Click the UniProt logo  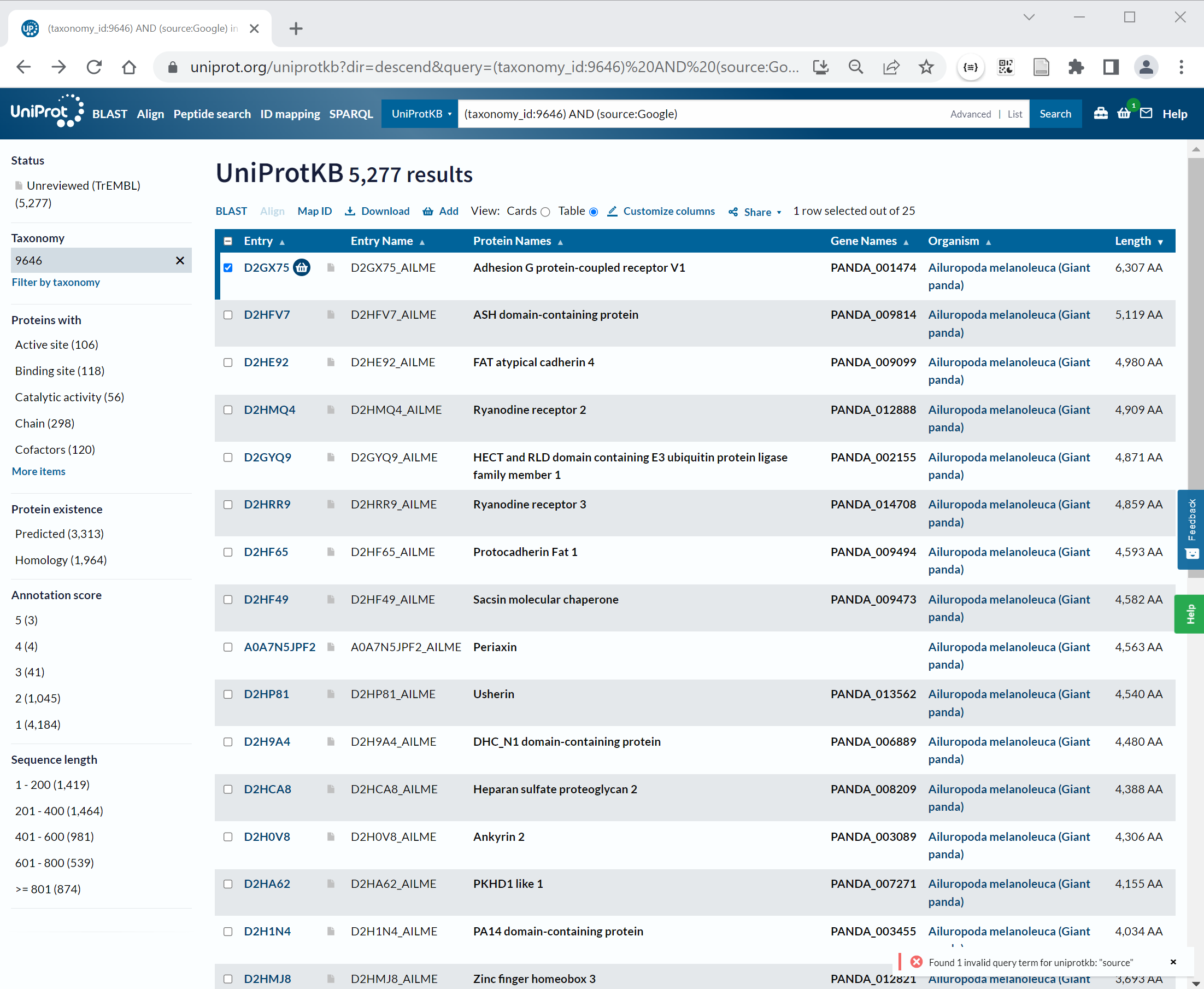(46, 111)
